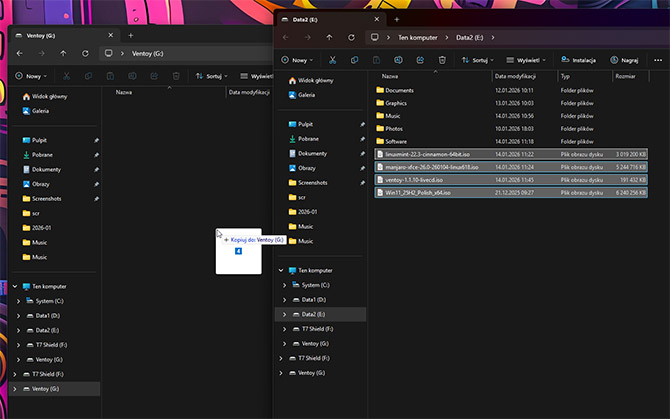Open Pobrane in Data2 window sidebar
This screenshot has height=419, width=670.
[x=303, y=139]
